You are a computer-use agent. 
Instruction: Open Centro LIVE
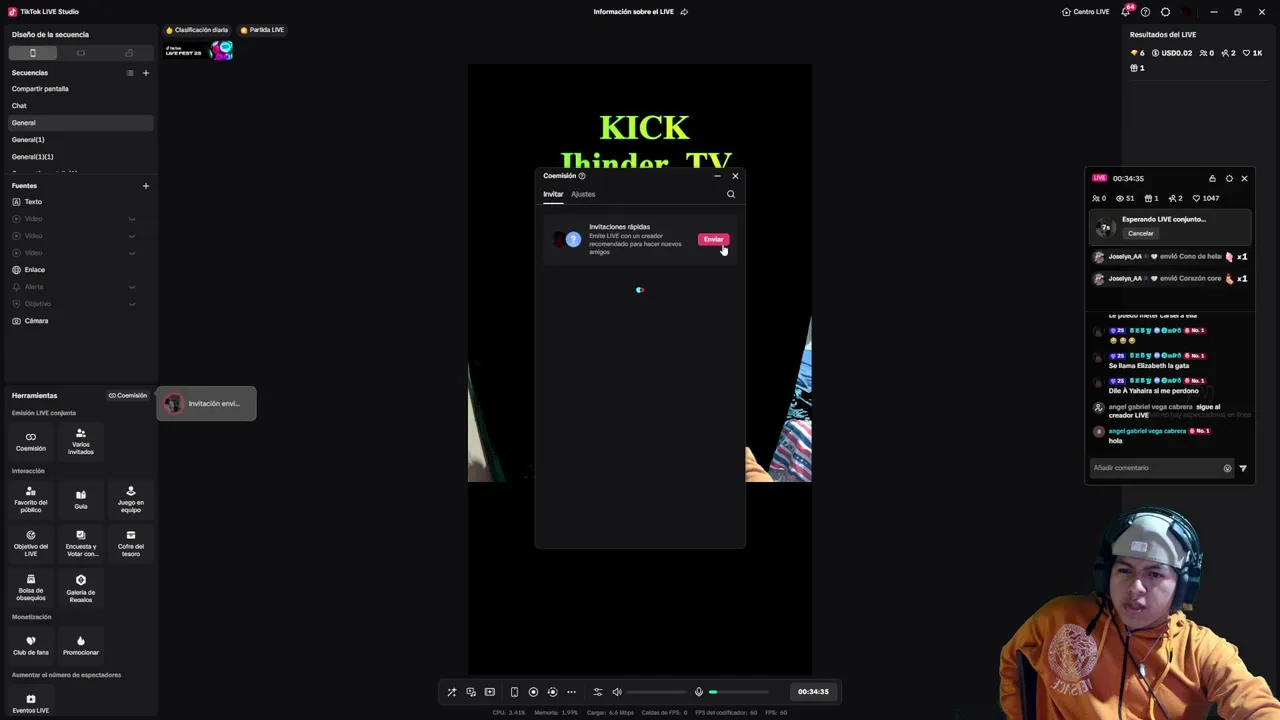tap(1085, 12)
